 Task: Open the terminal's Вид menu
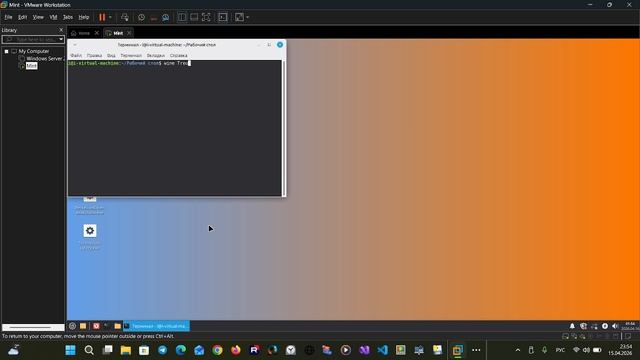coord(111,55)
